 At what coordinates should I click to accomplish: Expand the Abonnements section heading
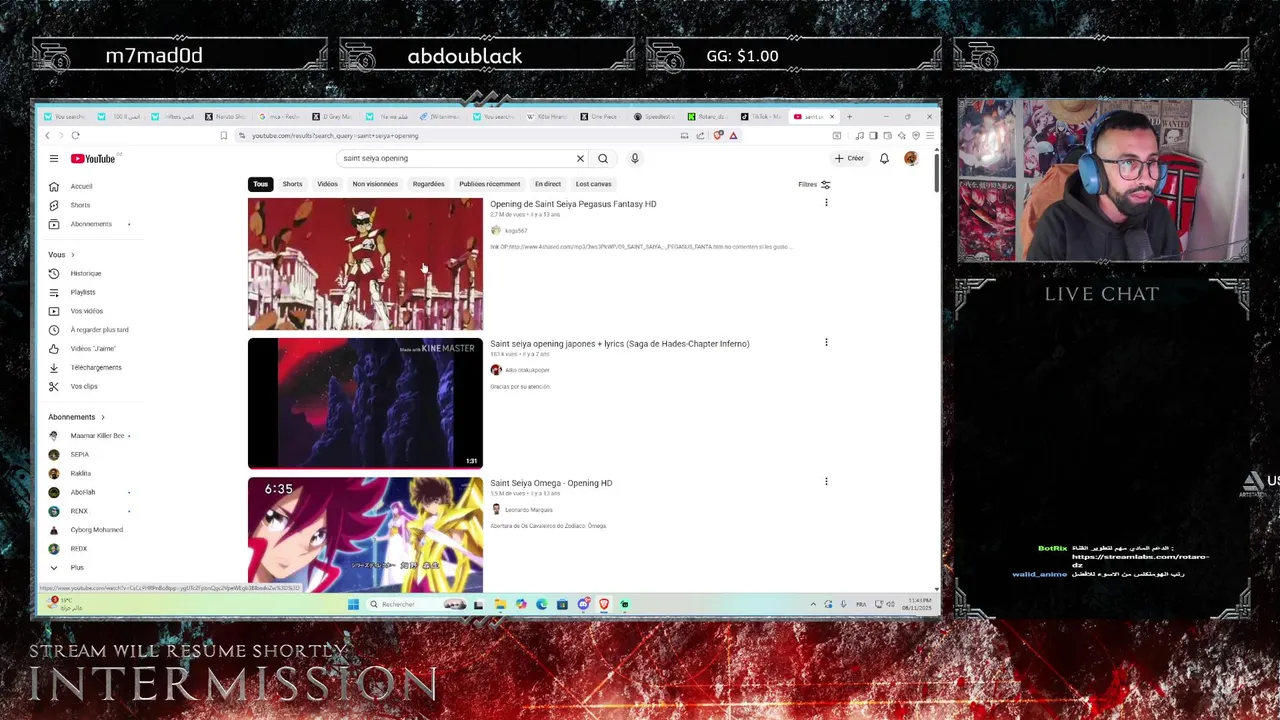[x=76, y=417]
